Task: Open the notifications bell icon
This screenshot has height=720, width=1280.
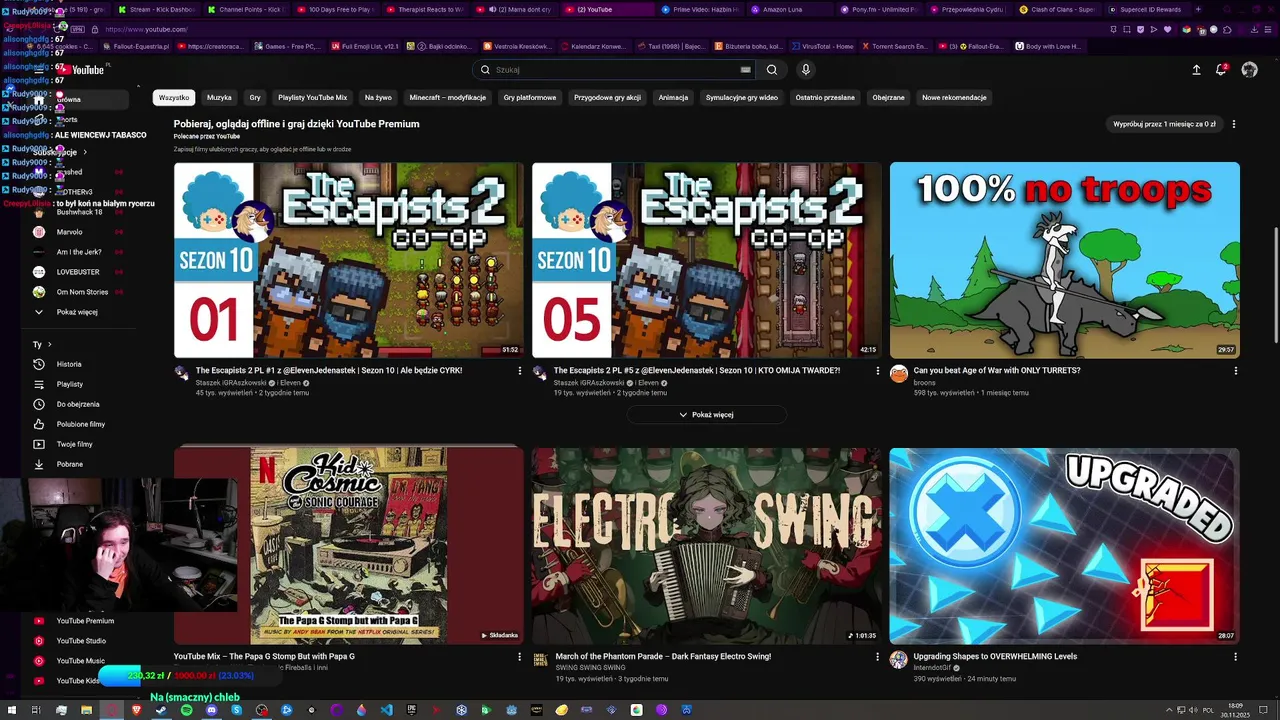Action: pos(1221,70)
